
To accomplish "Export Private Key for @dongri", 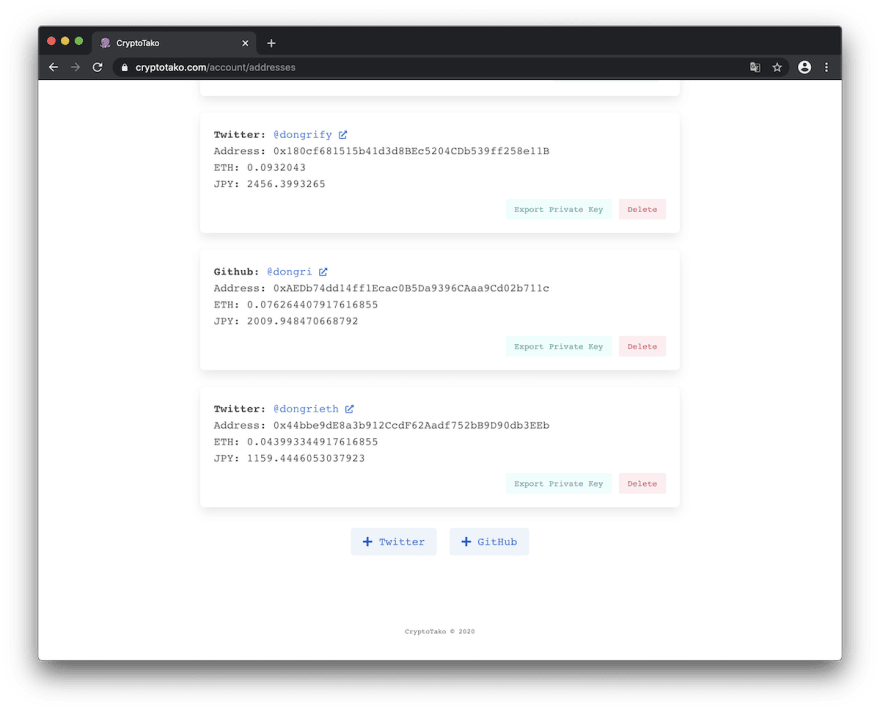I will [558, 347].
